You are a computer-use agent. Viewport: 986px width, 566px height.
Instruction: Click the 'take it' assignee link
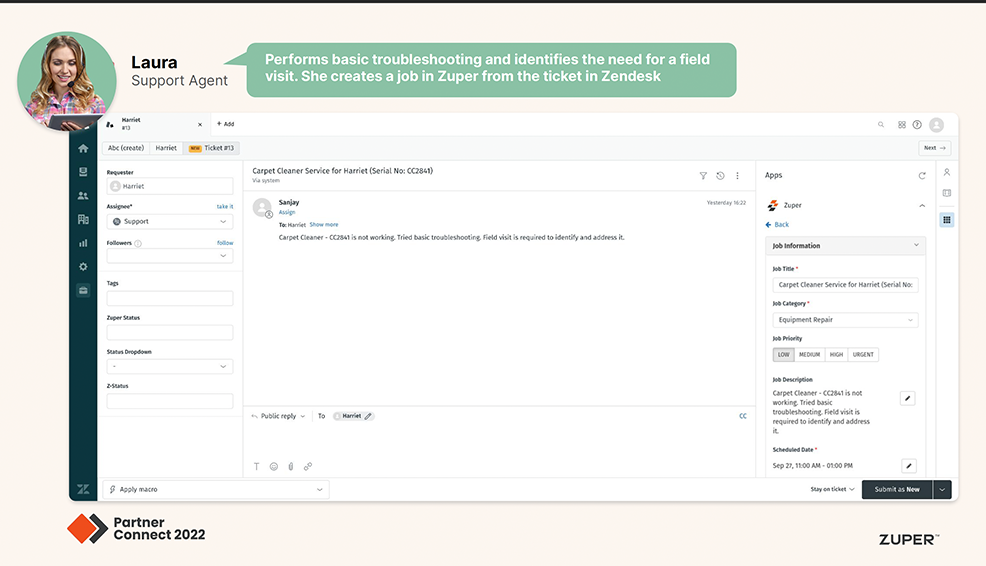tap(225, 206)
